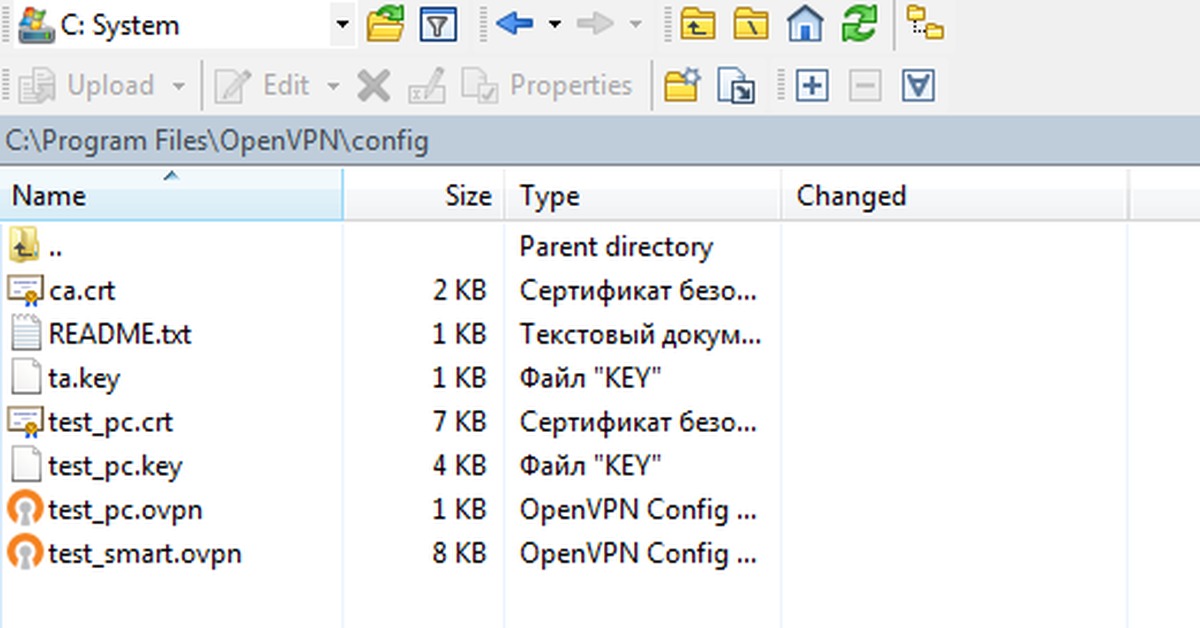Go to parent directory toolbar icon
Image resolution: width=1200 pixels, height=628 pixels.
tap(697, 24)
